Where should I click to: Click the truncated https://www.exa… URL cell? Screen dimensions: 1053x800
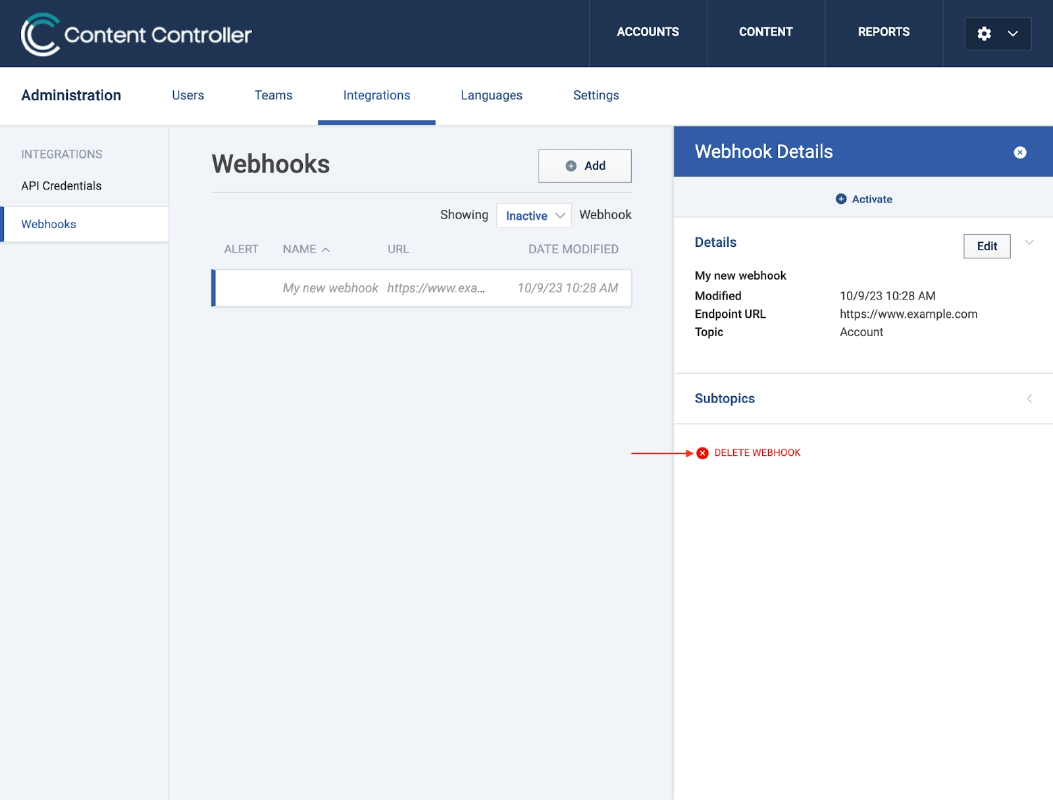(436, 288)
